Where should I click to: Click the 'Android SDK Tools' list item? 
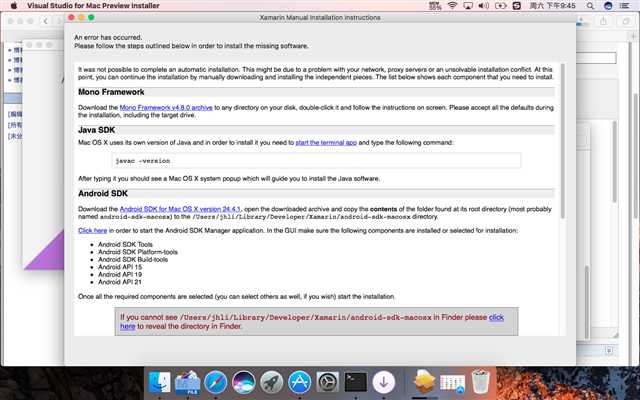(x=125, y=244)
